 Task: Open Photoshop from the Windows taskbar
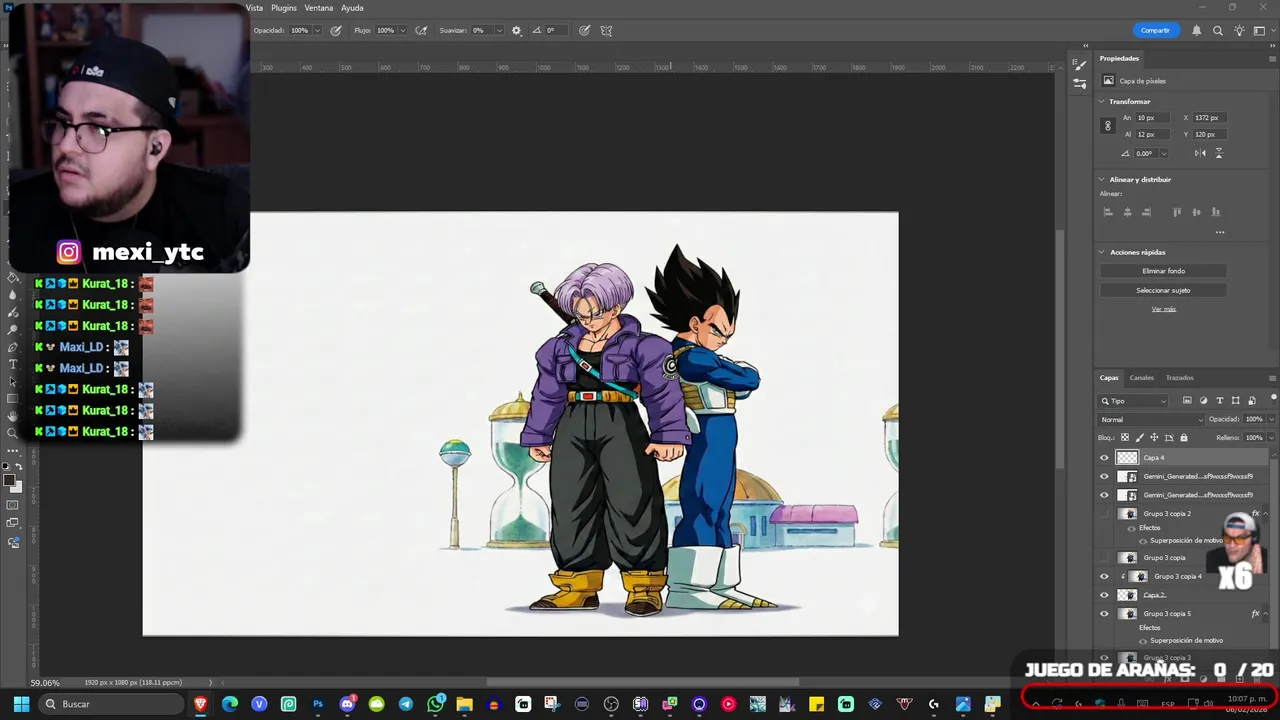[x=318, y=704]
